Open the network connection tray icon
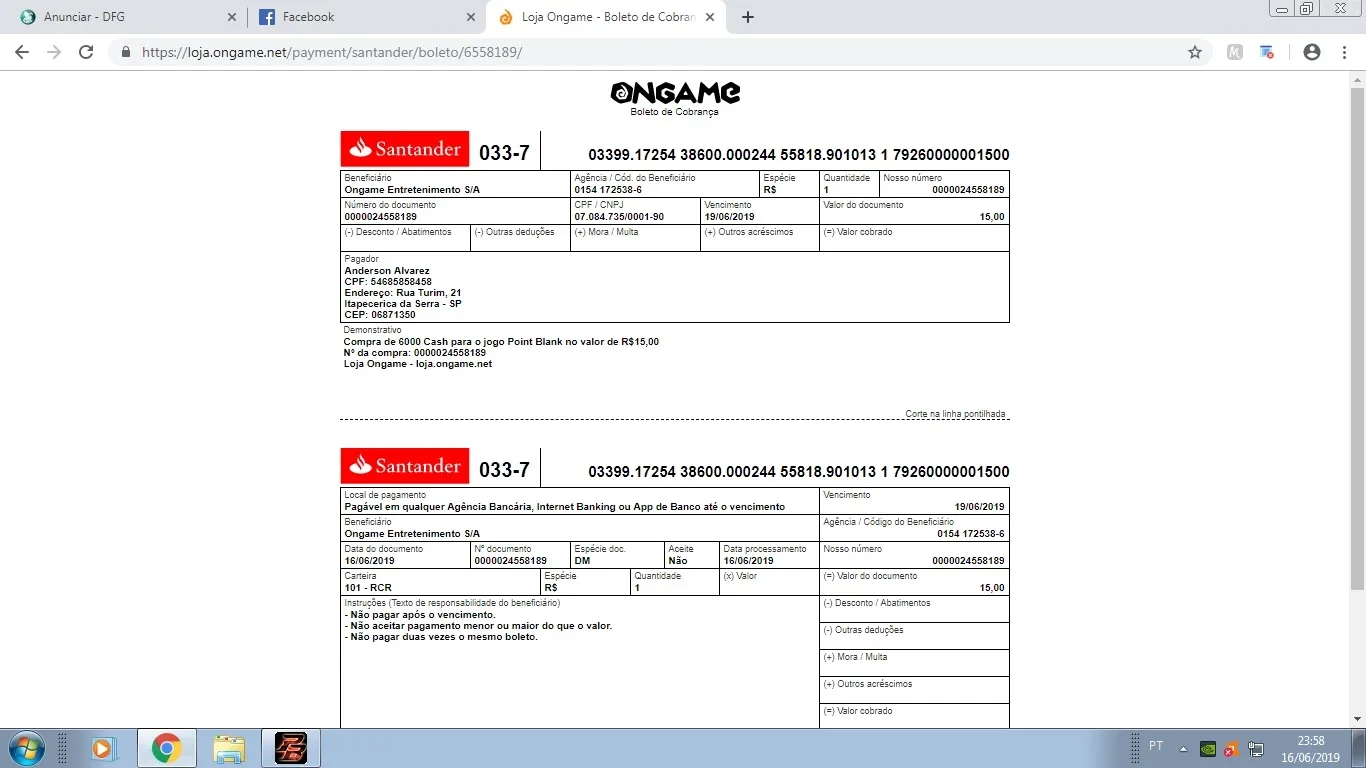Image resolution: width=1366 pixels, height=768 pixels. (1256, 748)
